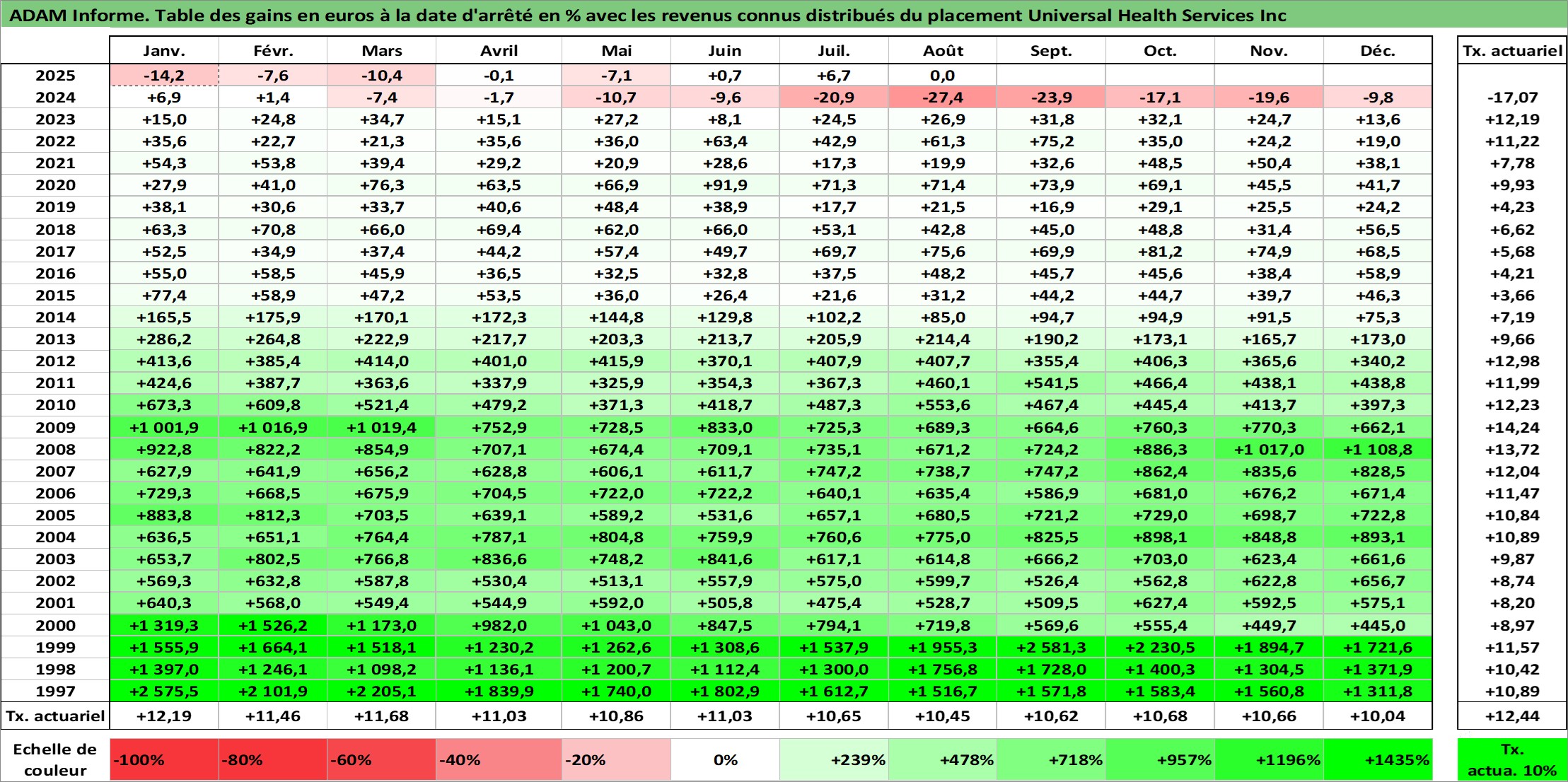This screenshot has height=782, width=1568.
Task: Click the 2024 row label
Action: 55,98
